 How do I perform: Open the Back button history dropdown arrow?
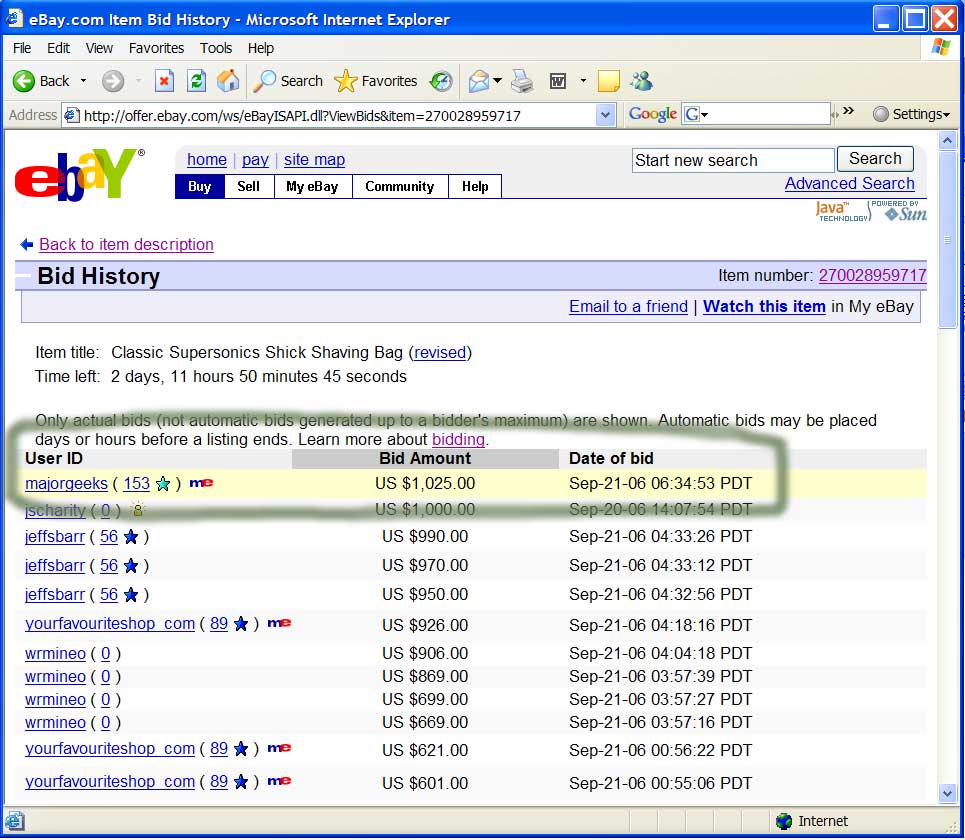pyautogui.click(x=83, y=81)
